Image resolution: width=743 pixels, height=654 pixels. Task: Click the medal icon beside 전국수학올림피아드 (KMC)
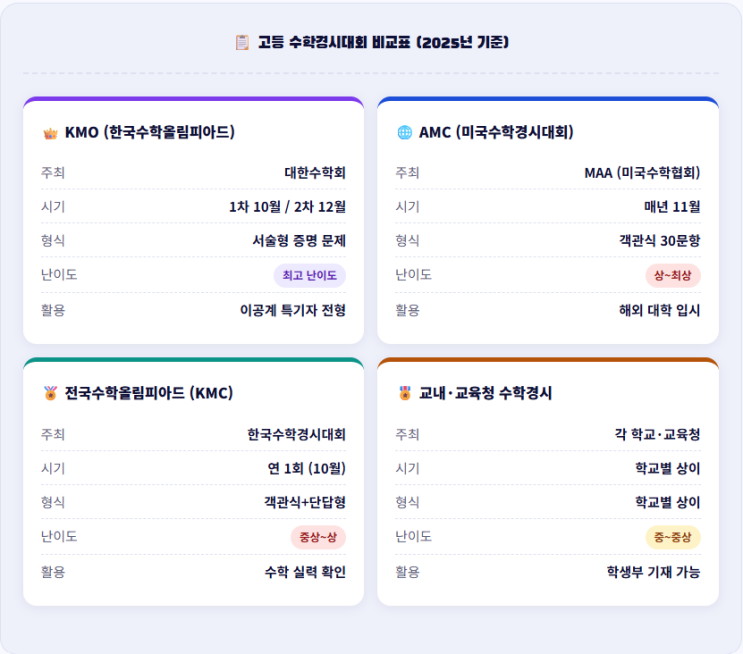(50, 393)
